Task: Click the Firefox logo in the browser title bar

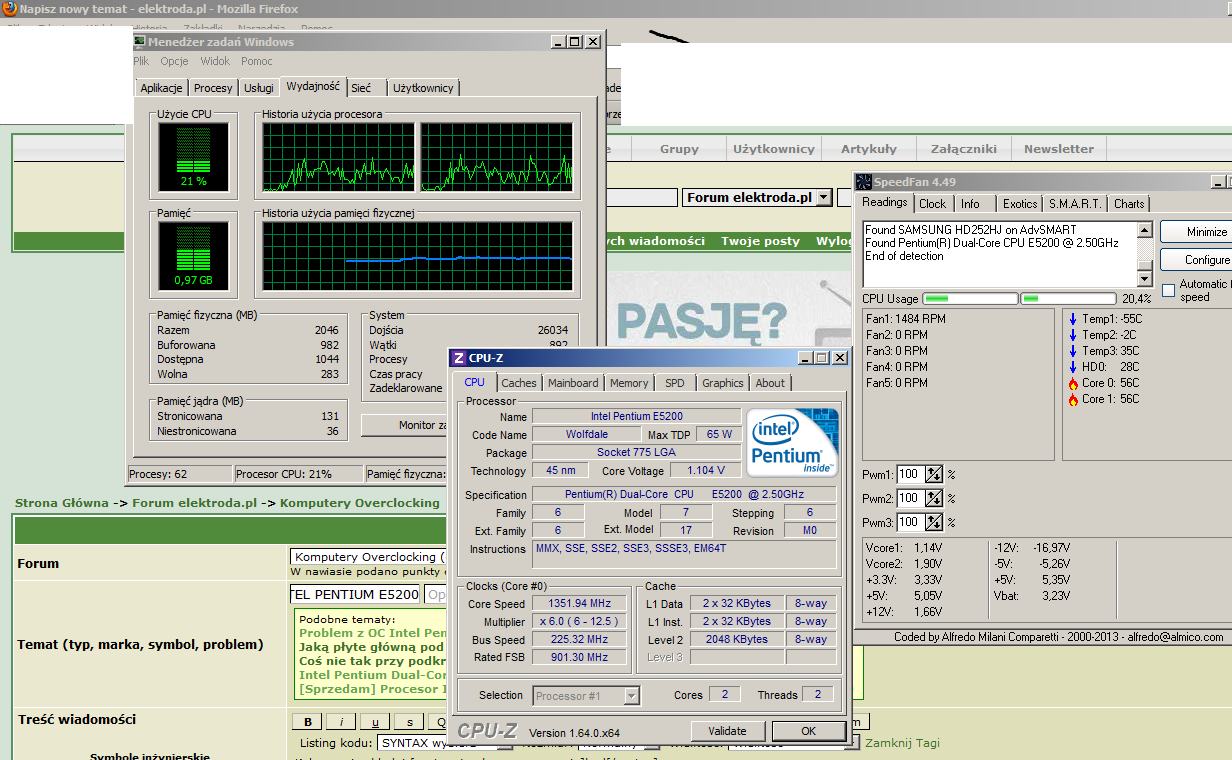Action: 10,8
